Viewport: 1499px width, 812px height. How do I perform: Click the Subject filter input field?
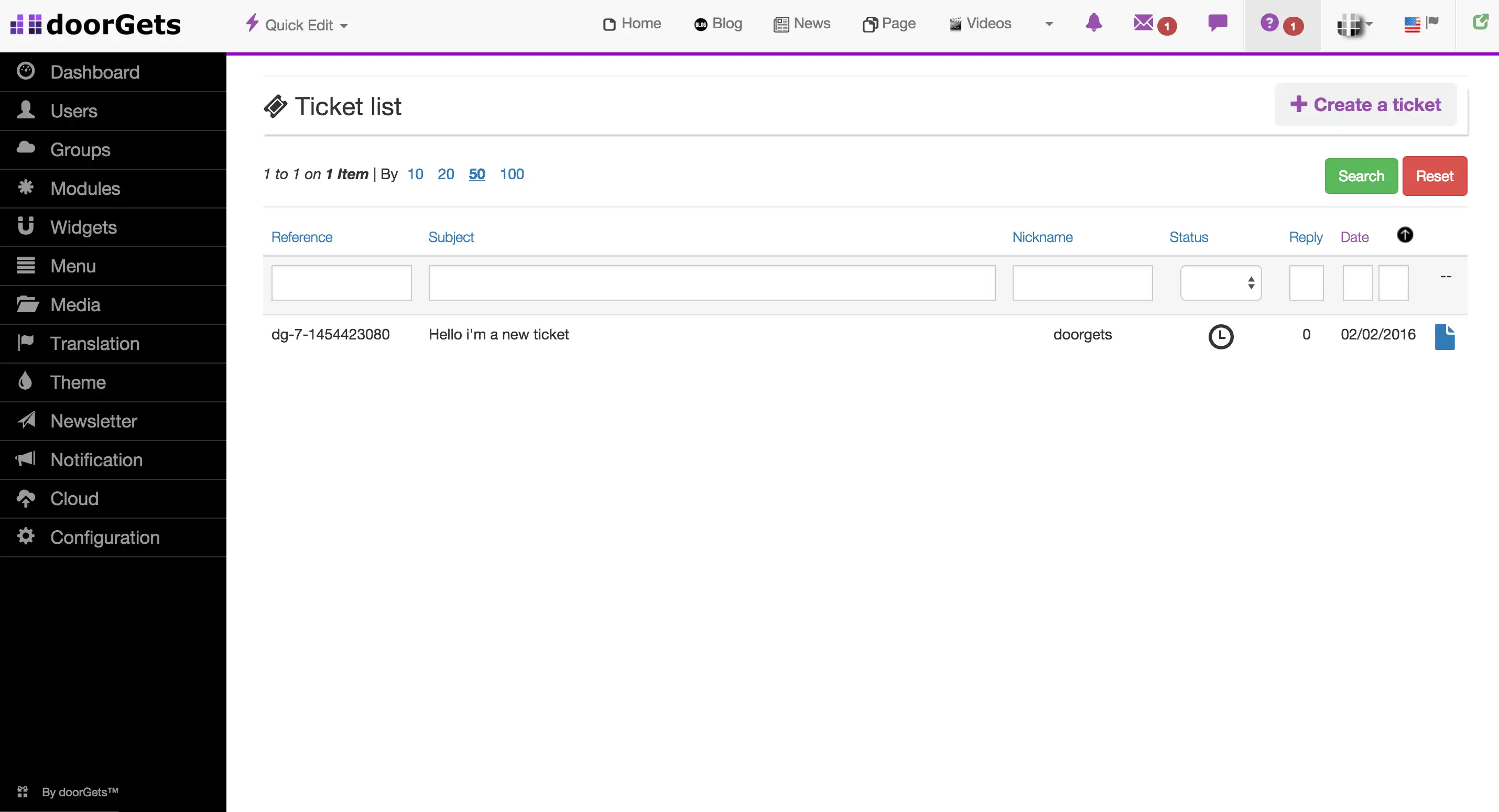pyautogui.click(x=712, y=283)
